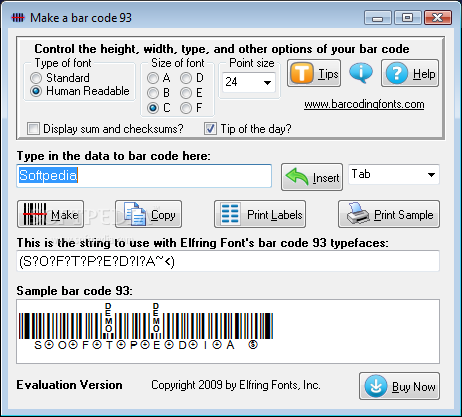The height and width of the screenshot is (417, 462).
Task: Click the blue info bubble icon
Action: click(x=361, y=72)
